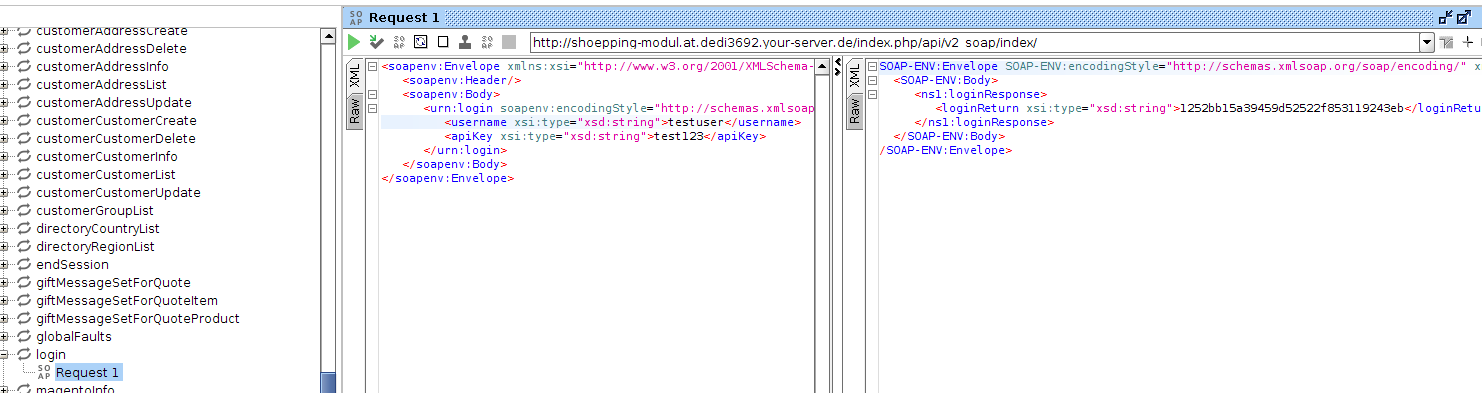Click the plus icon beside endpoint field
The image size is (1482, 393).
coord(1468,42)
